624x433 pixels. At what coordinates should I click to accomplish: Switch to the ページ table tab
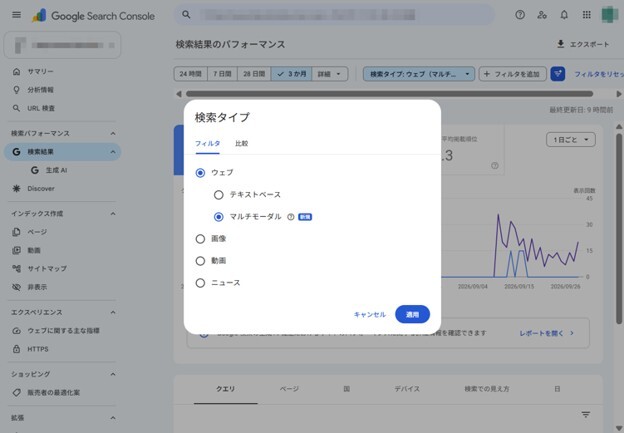click(289, 389)
